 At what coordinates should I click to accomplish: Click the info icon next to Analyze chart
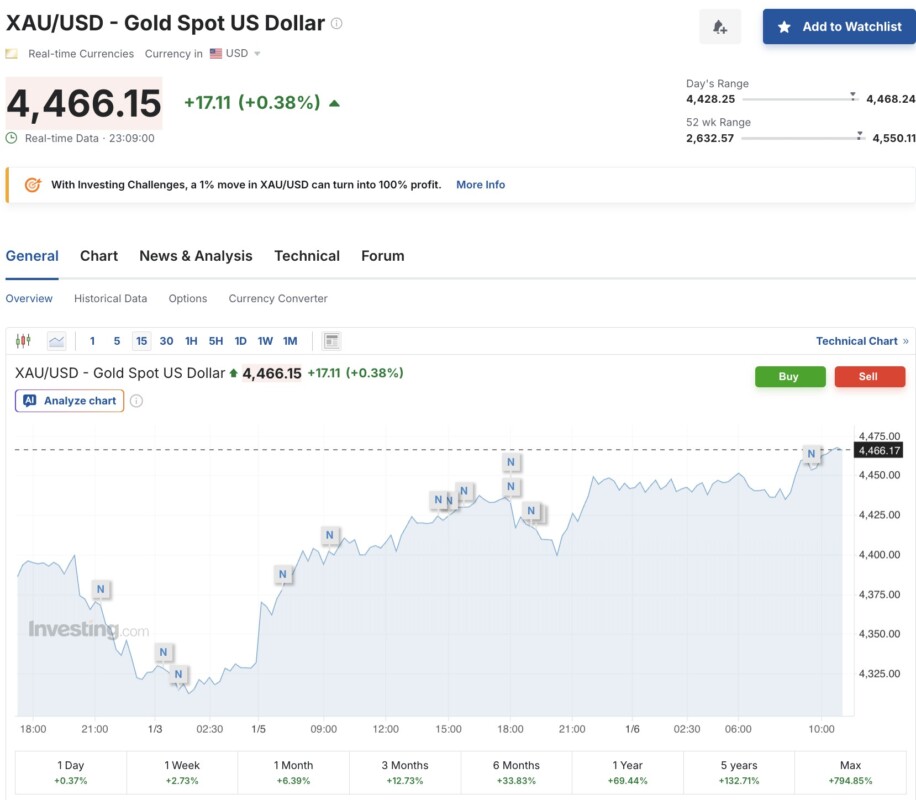pyautogui.click(x=136, y=400)
